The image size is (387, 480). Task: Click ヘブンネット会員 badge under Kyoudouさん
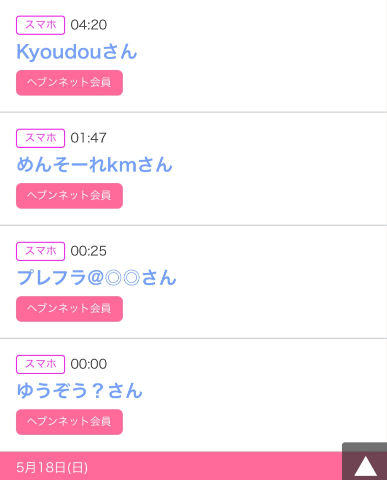69,83
